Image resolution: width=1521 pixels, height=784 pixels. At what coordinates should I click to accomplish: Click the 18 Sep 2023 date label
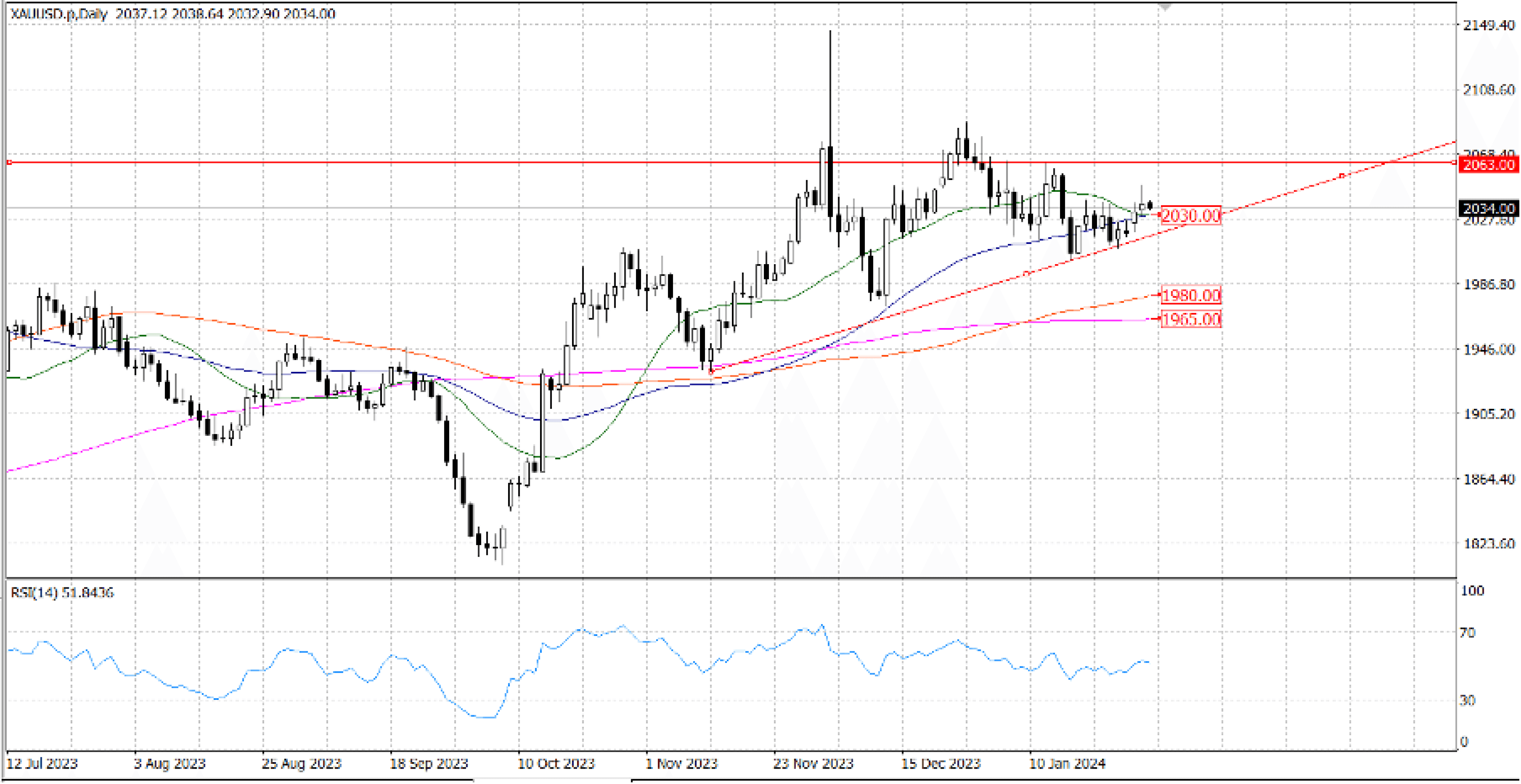(x=429, y=763)
